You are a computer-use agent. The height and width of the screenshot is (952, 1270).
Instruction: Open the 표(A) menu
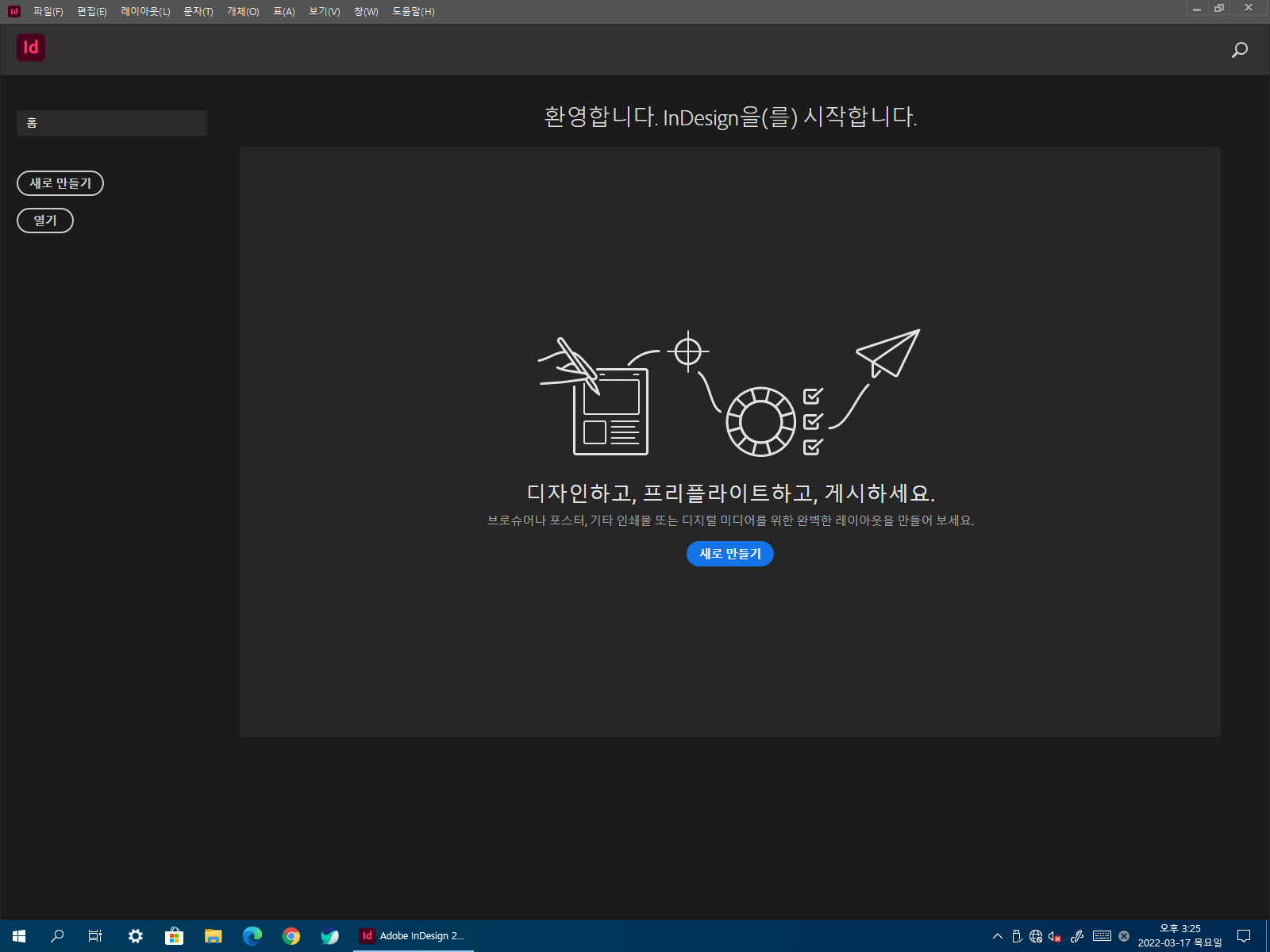click(284, 11)
